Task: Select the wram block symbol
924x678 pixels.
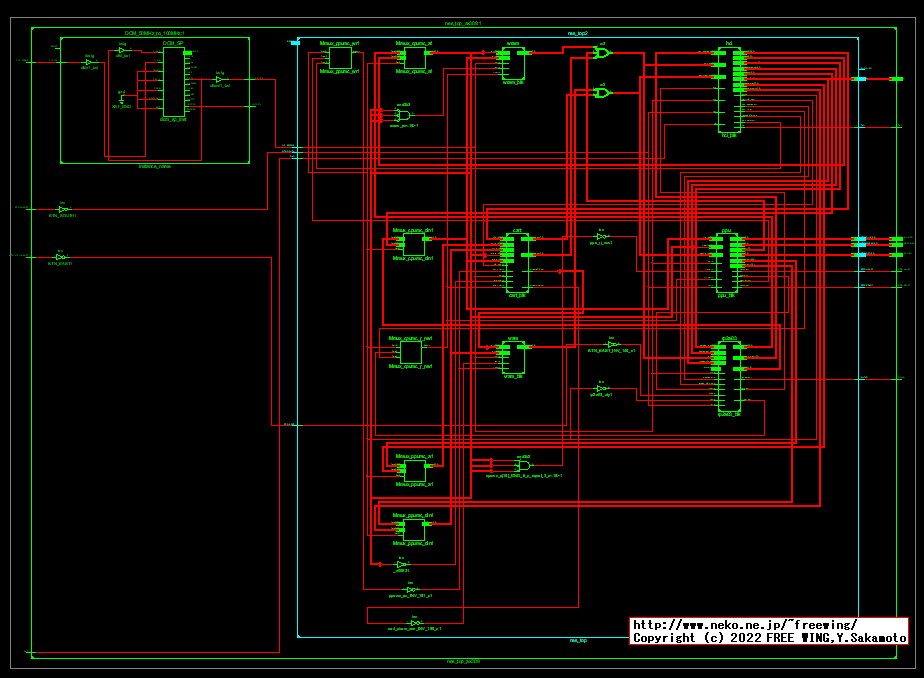Action: click(514, 64)
